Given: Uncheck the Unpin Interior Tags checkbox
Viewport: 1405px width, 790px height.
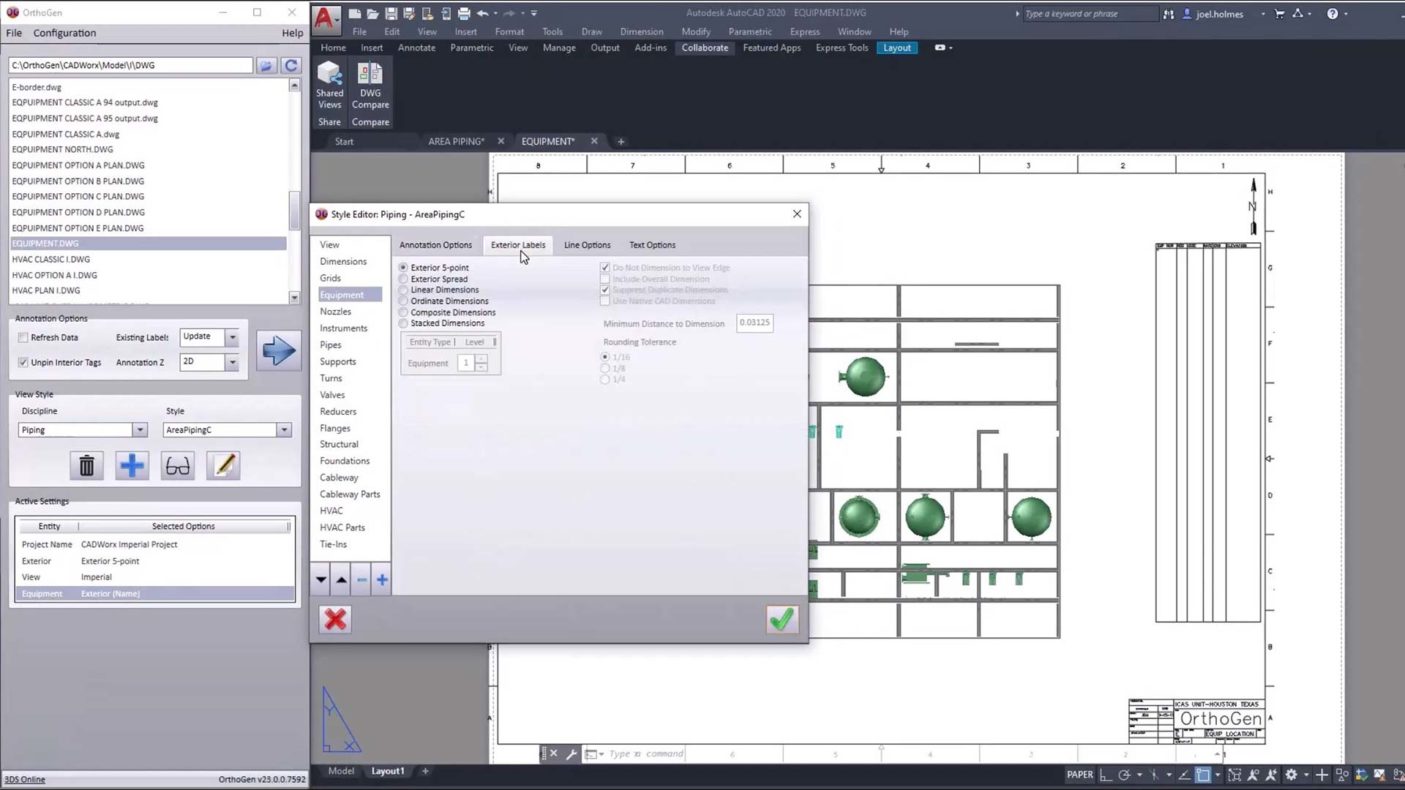Looking at the screenshot, I should 23,362.
